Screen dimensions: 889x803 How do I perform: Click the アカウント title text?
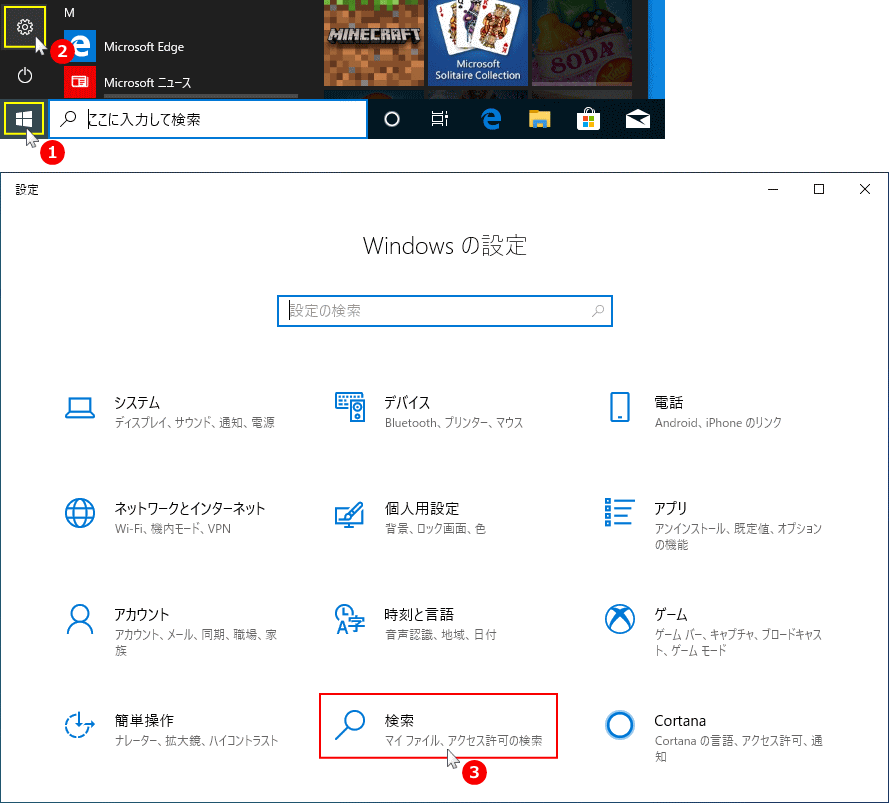point(142,615)
